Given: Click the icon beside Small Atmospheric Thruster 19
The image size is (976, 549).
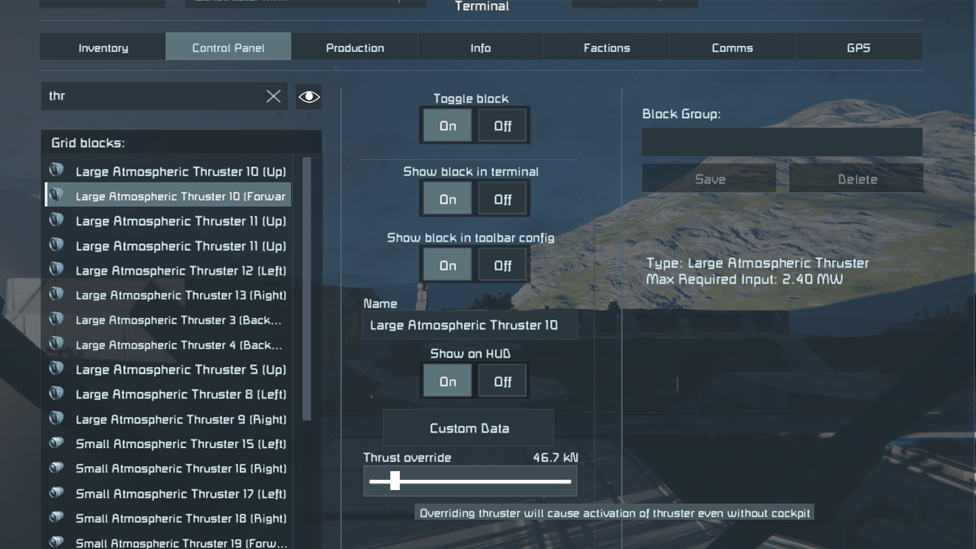Looking at the screenshot, I should point(57,542).
